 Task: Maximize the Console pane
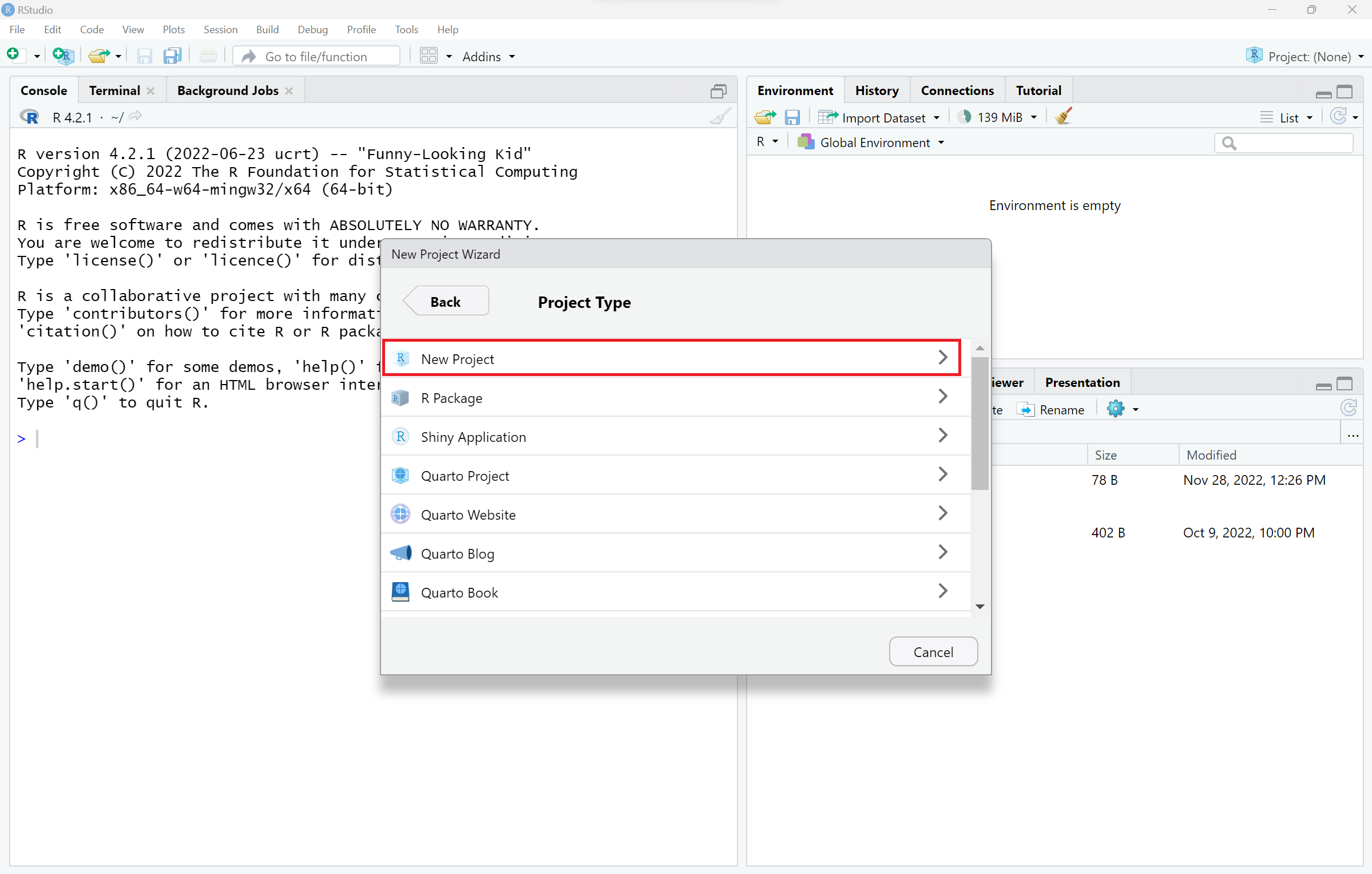click(x=718, y=91)
